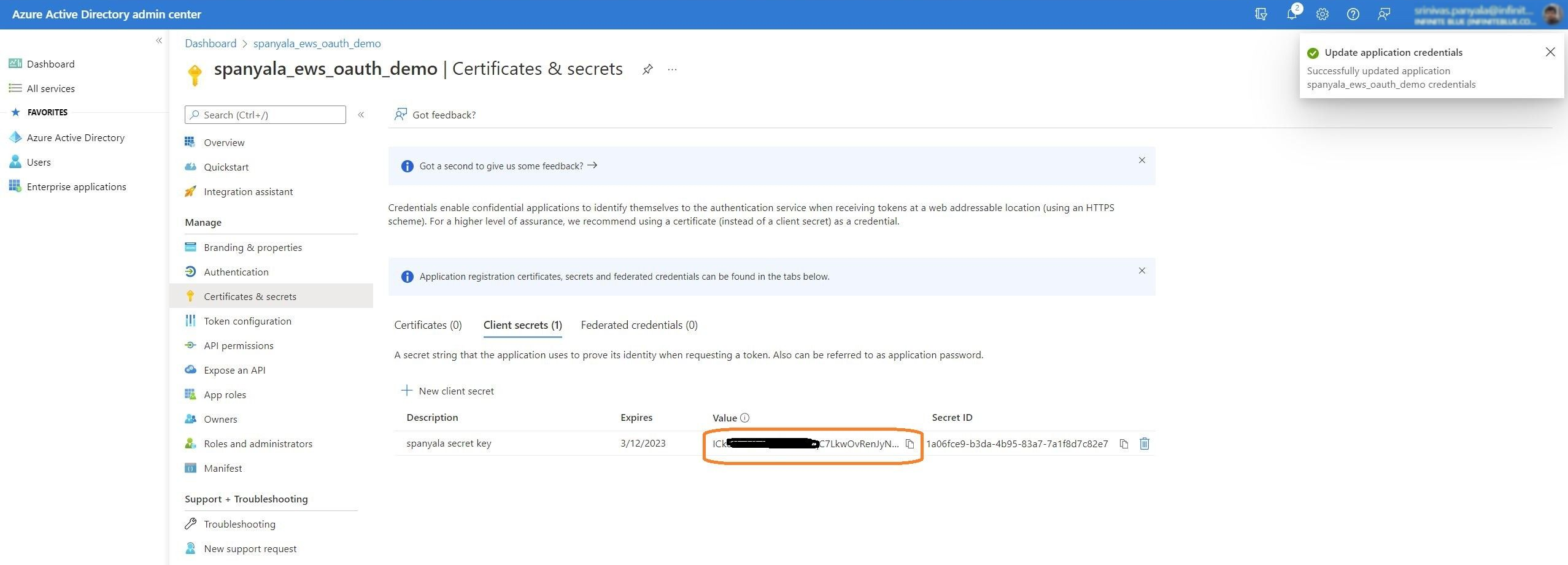Image resolution: width=1568 pixels, height=565 pixels.
Task: Open the portal directory filter icon
Action: (1261, 14)
